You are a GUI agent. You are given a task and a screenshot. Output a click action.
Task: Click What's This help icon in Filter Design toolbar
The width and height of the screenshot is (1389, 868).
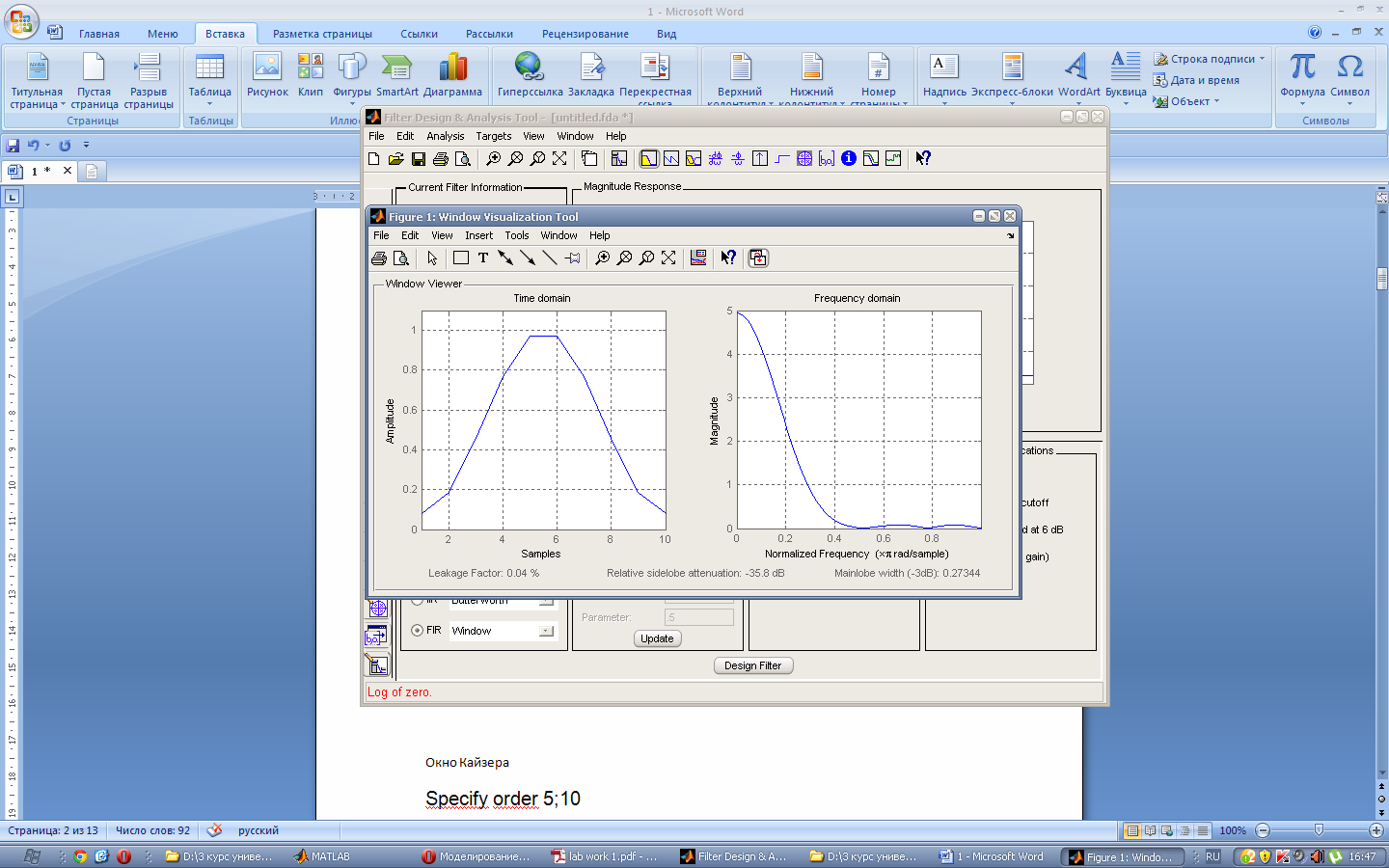(x=923, y=159)
